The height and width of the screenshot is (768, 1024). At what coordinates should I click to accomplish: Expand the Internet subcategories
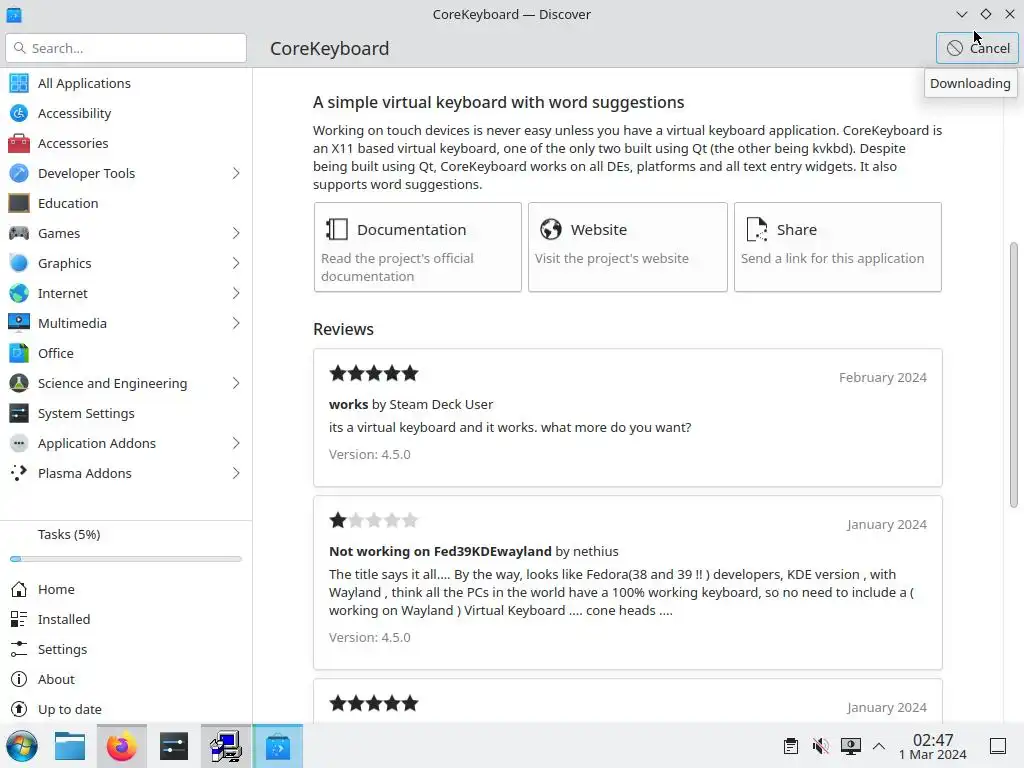click(x=236, y=293)
